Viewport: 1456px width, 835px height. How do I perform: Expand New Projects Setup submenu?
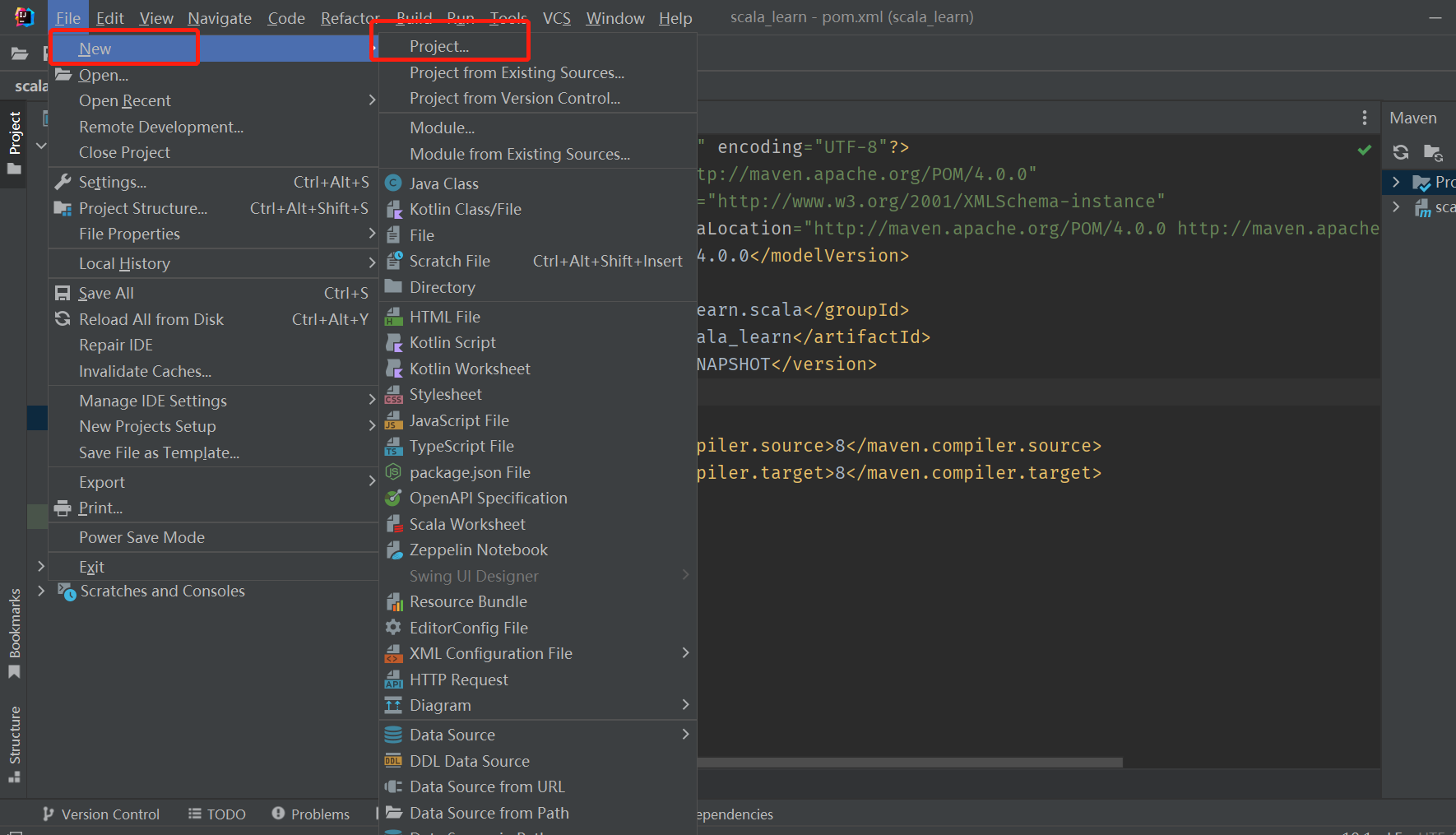(x=214, y=426)
